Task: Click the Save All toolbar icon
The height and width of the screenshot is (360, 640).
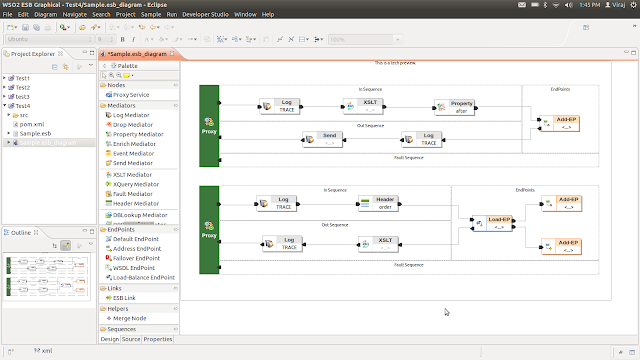Action: click(x=36, y=27)
